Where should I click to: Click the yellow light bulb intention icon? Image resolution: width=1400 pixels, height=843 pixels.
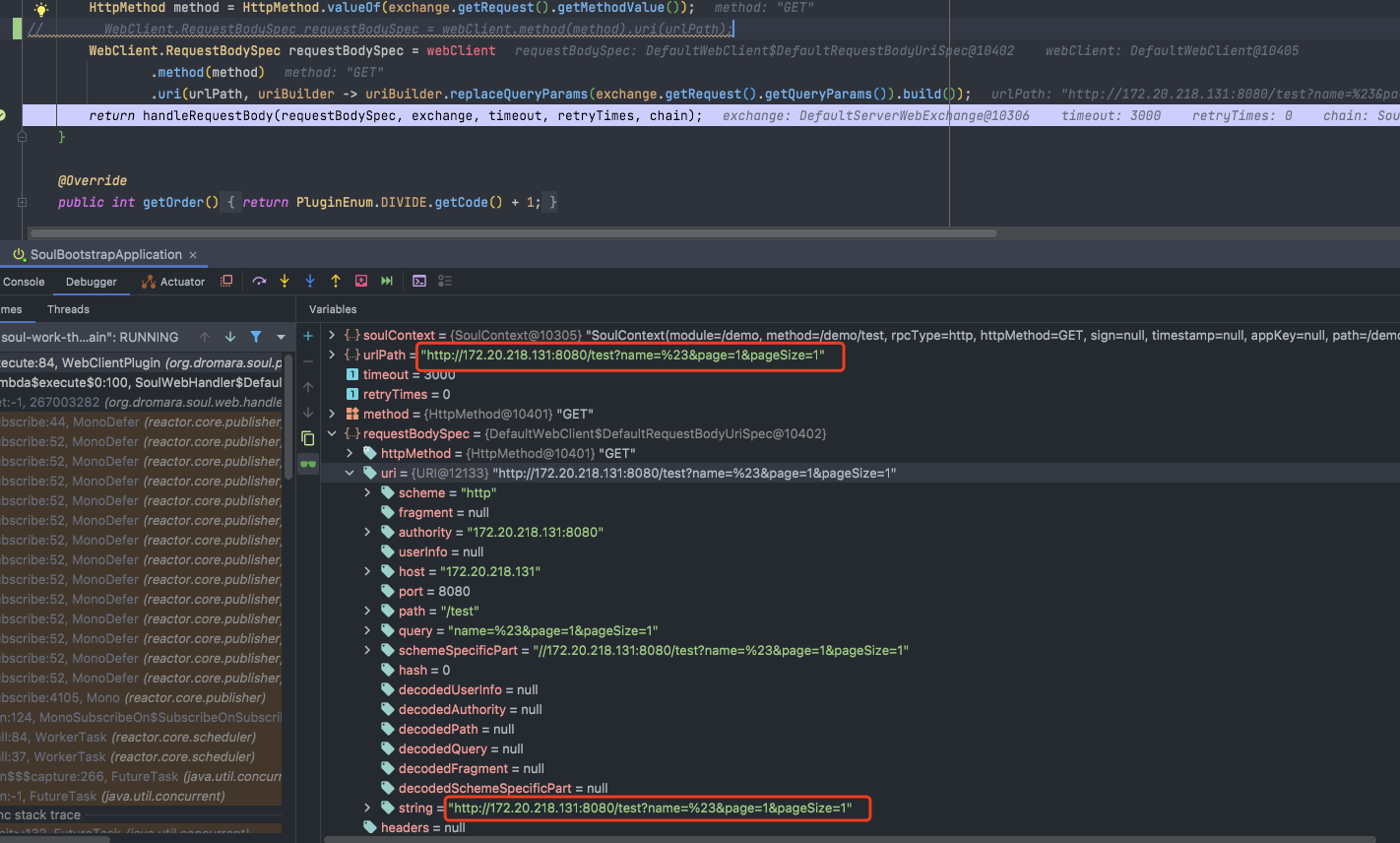pos(40,9)
